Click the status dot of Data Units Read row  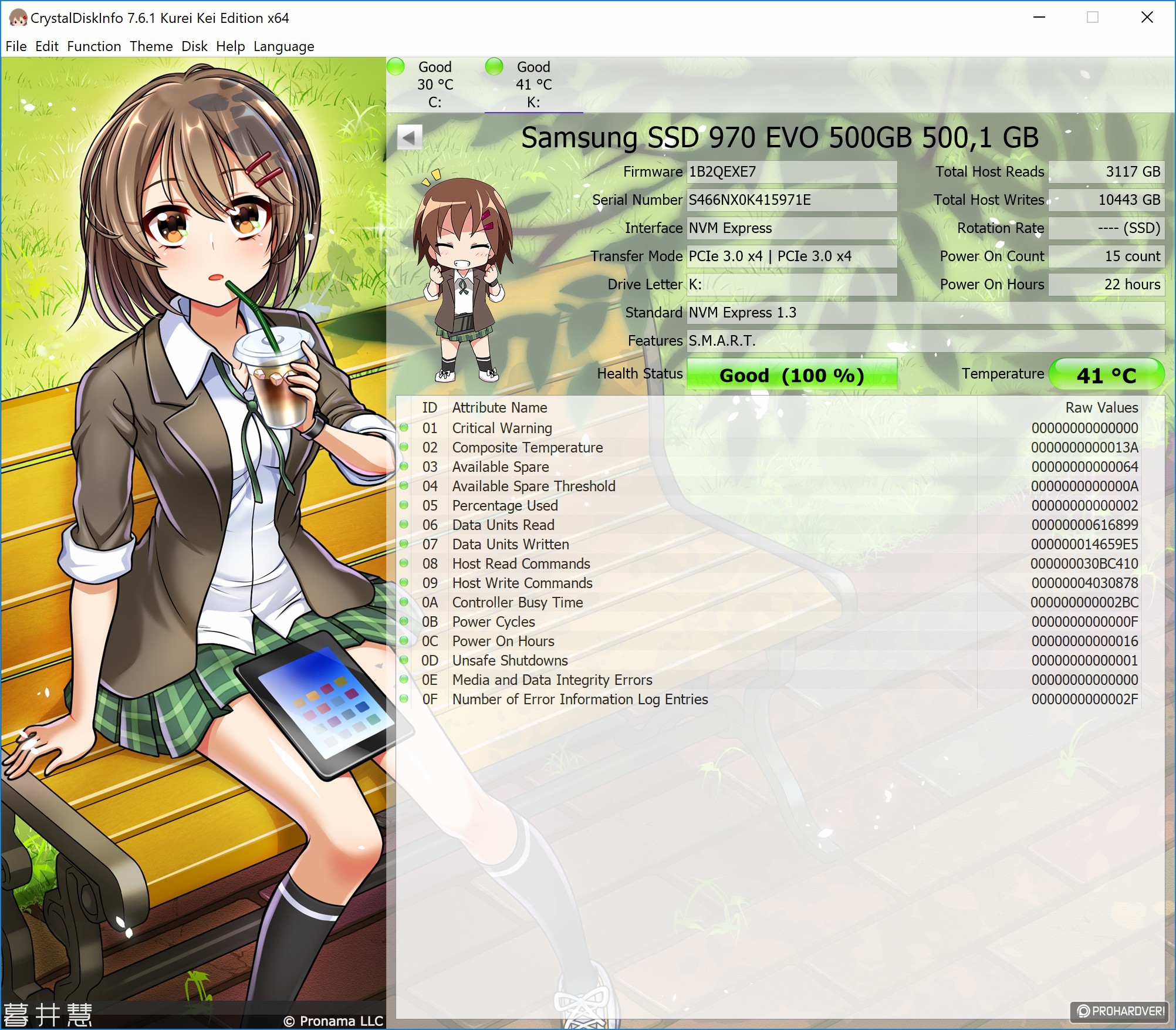[x=404, y=525]
